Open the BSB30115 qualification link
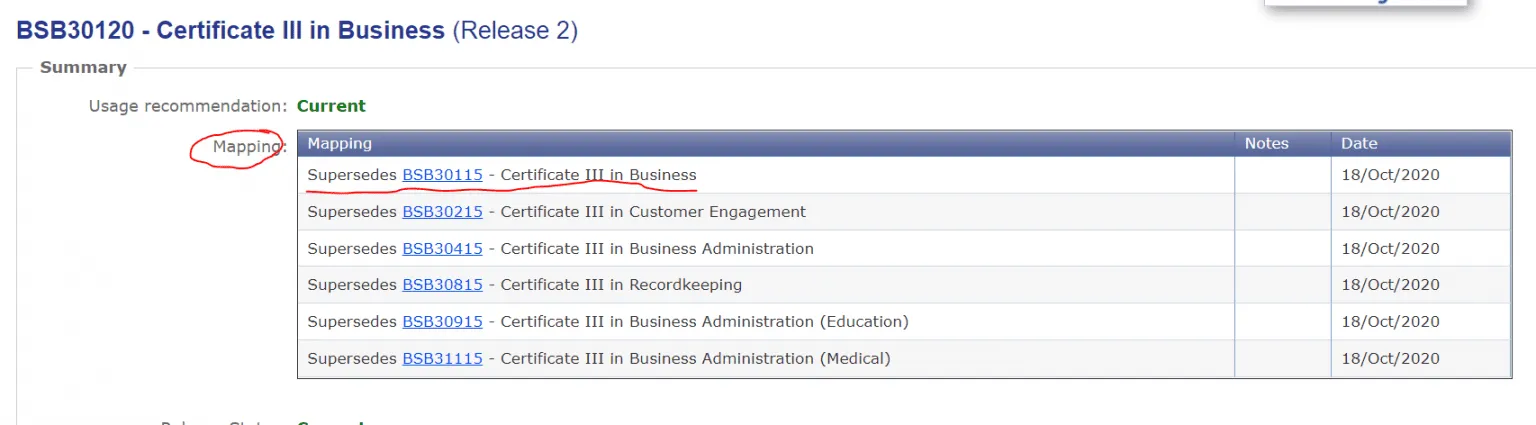Image resolution: width=1536 pixels, height=425 pixels. tap(442, 175)
